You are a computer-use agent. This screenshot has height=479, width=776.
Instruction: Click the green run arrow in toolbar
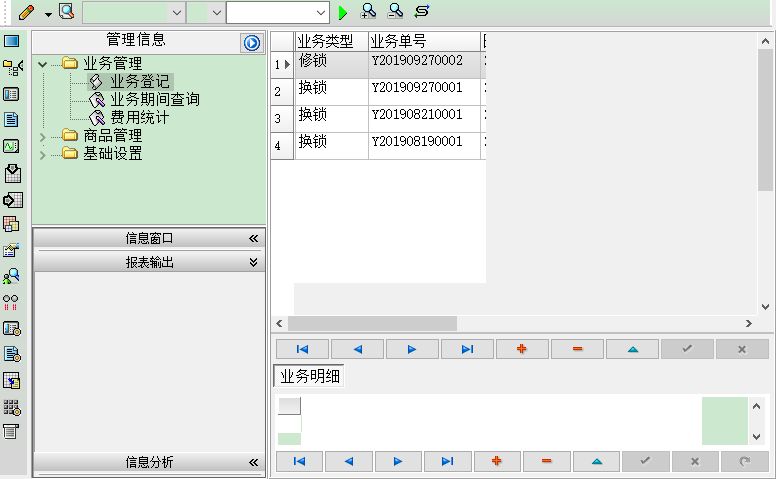click(x=342, y=12)
